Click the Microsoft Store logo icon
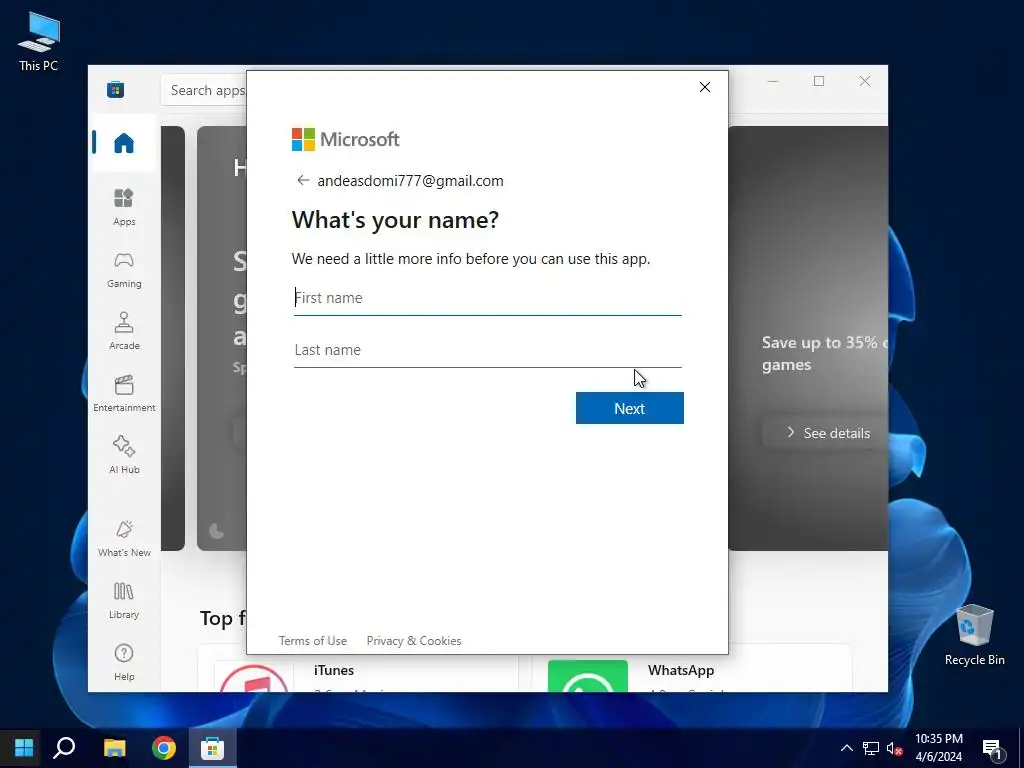This screenshot has height=768, width=1024. click(x=116, y=89)
